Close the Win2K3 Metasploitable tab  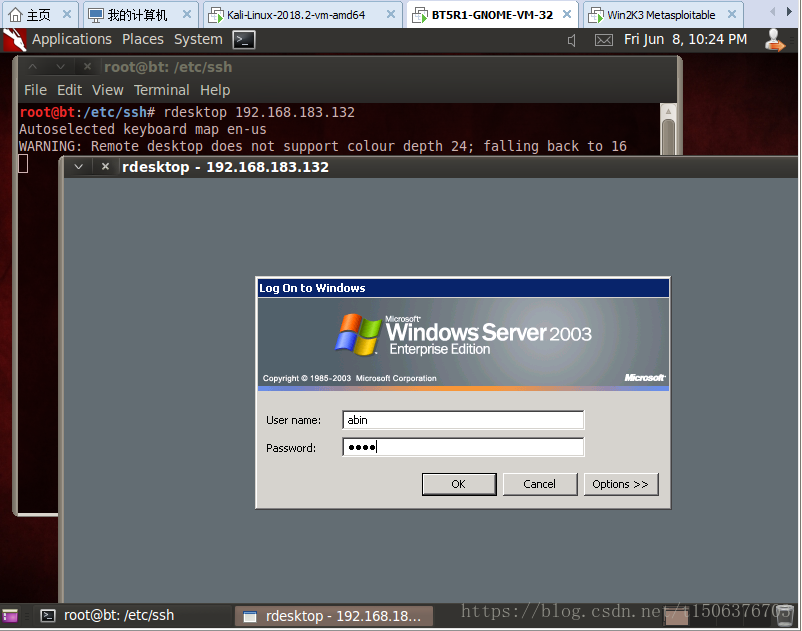coord(732,14)
